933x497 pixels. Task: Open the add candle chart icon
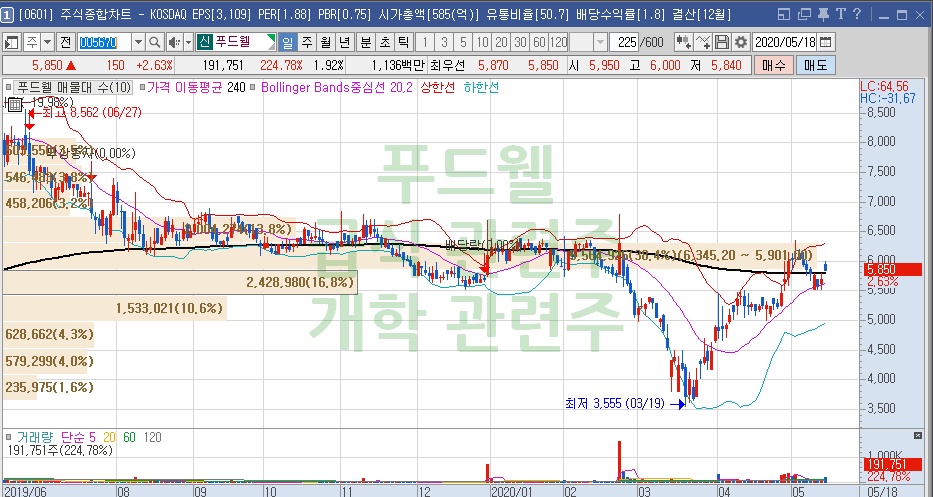point(683,42)
